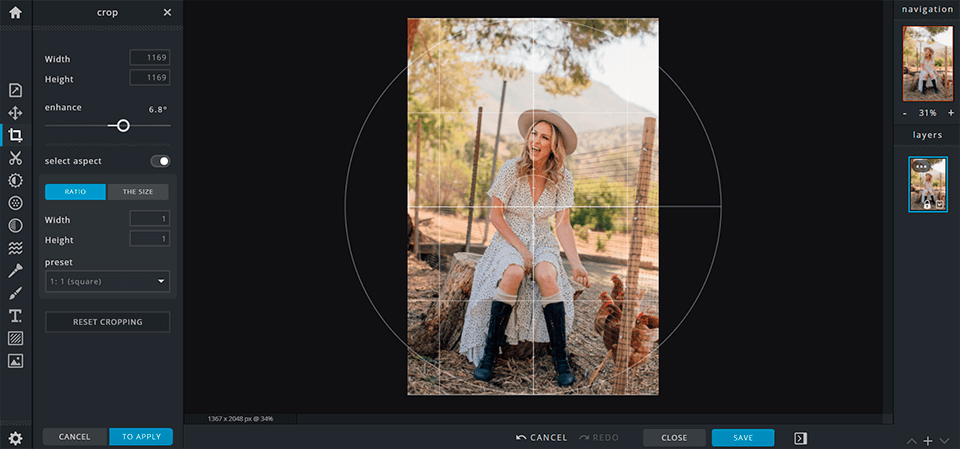Screen dimensions: 960x449
Task: Add a new layer with plus
Action: 928,441
